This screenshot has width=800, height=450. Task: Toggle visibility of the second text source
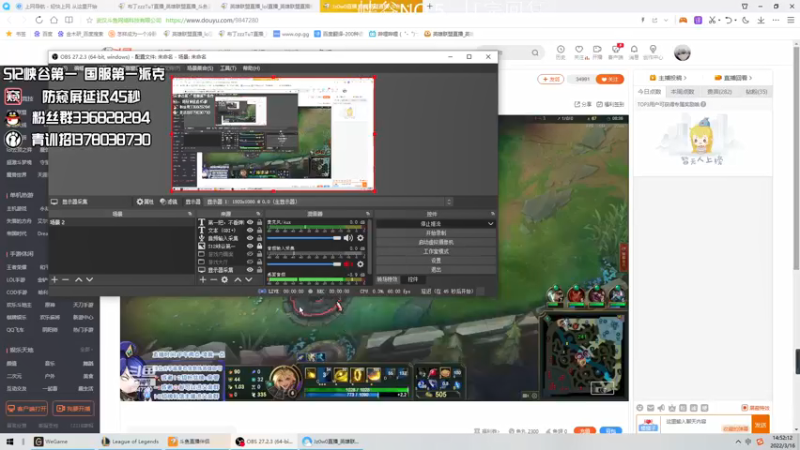pyautogui.click(x=250, y=230)
